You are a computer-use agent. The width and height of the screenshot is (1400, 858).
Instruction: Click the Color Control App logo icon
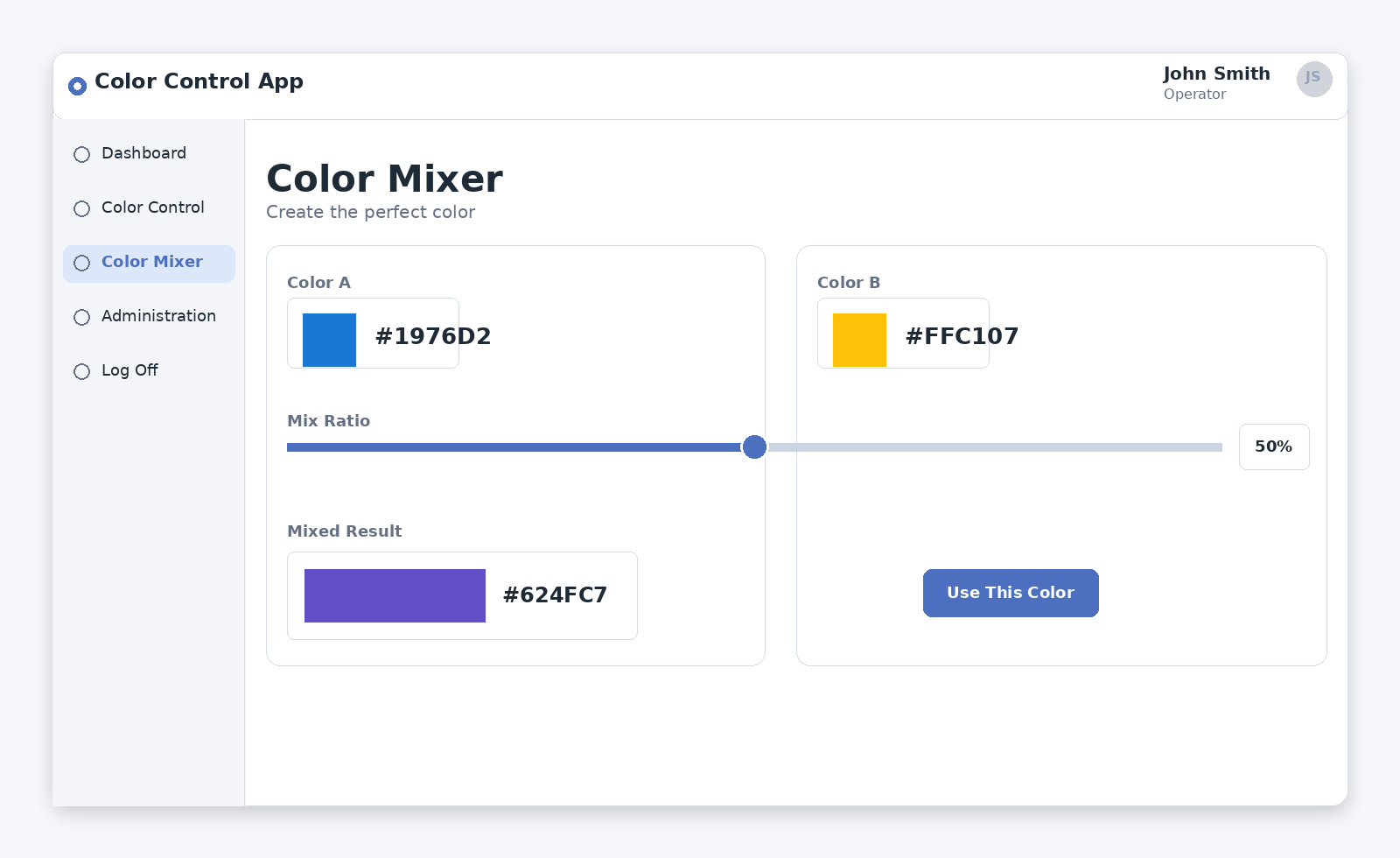[x=77, y=86]
